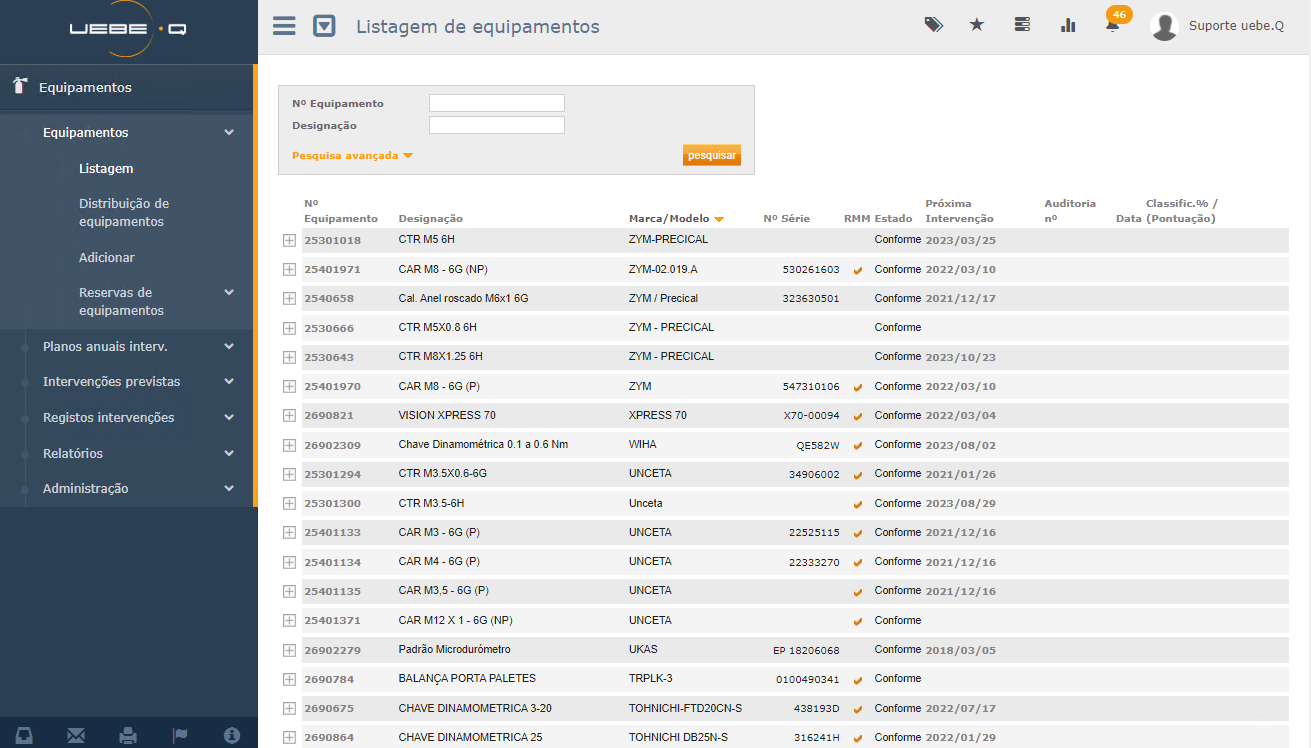Open notifications bell with 46 badge

1112,25
